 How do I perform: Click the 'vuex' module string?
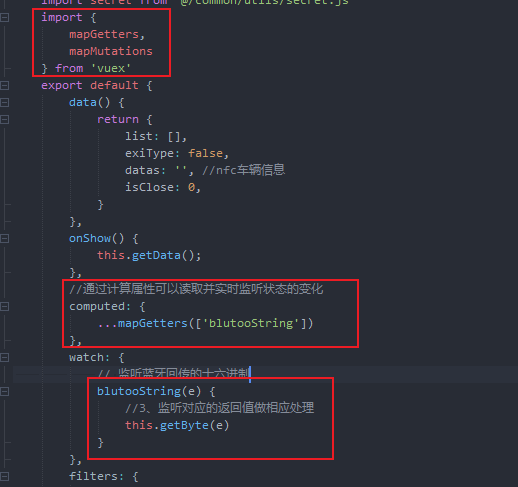pyautogui.click(x=111, y=68)
